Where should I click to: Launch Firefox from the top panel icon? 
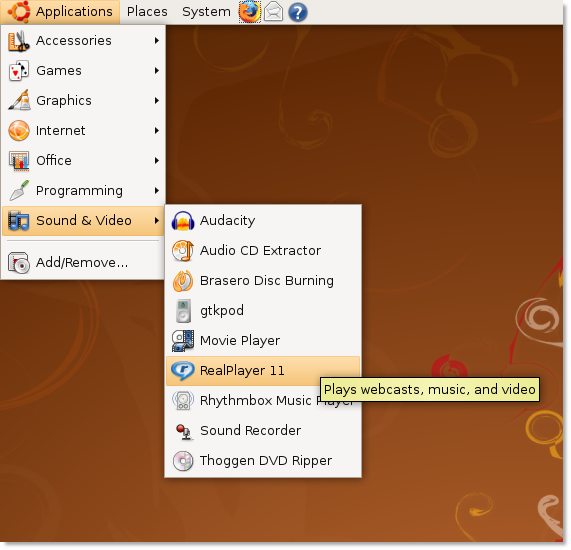click(249, 12)
